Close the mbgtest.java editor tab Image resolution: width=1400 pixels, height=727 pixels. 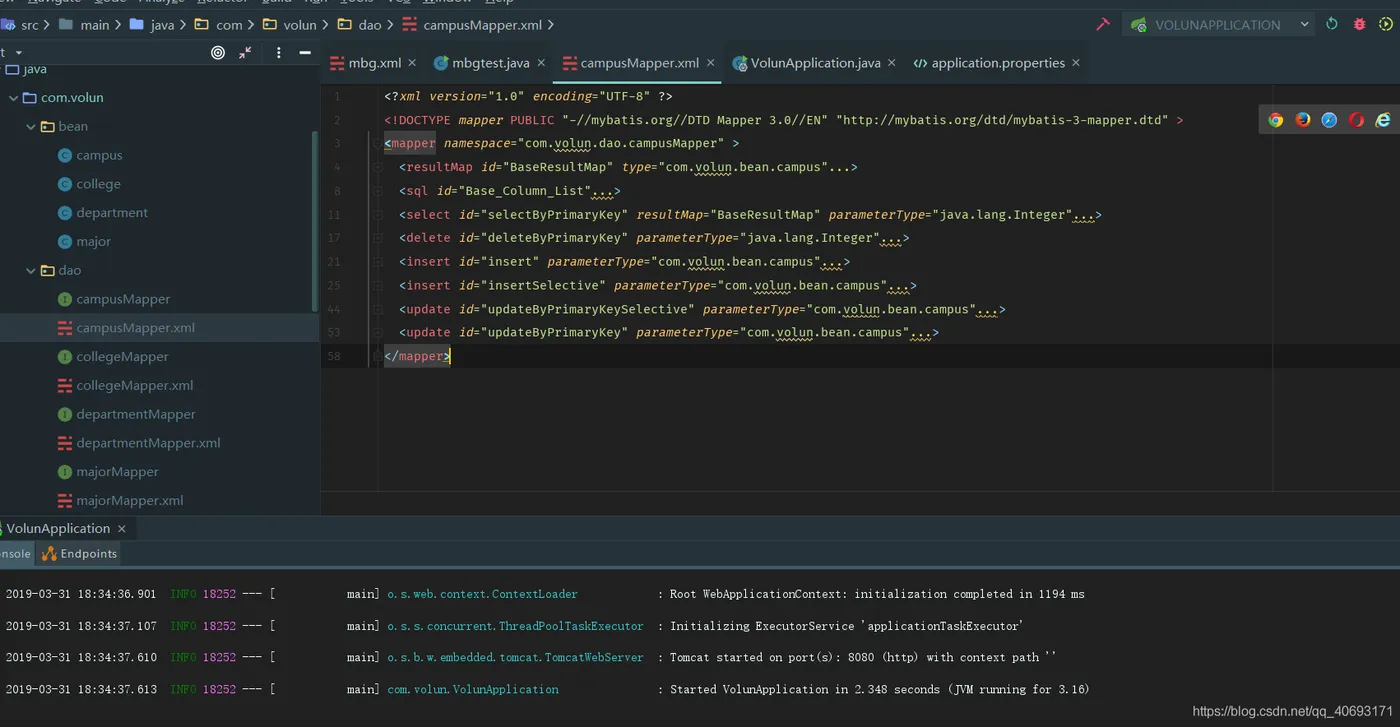coord(541,63)
